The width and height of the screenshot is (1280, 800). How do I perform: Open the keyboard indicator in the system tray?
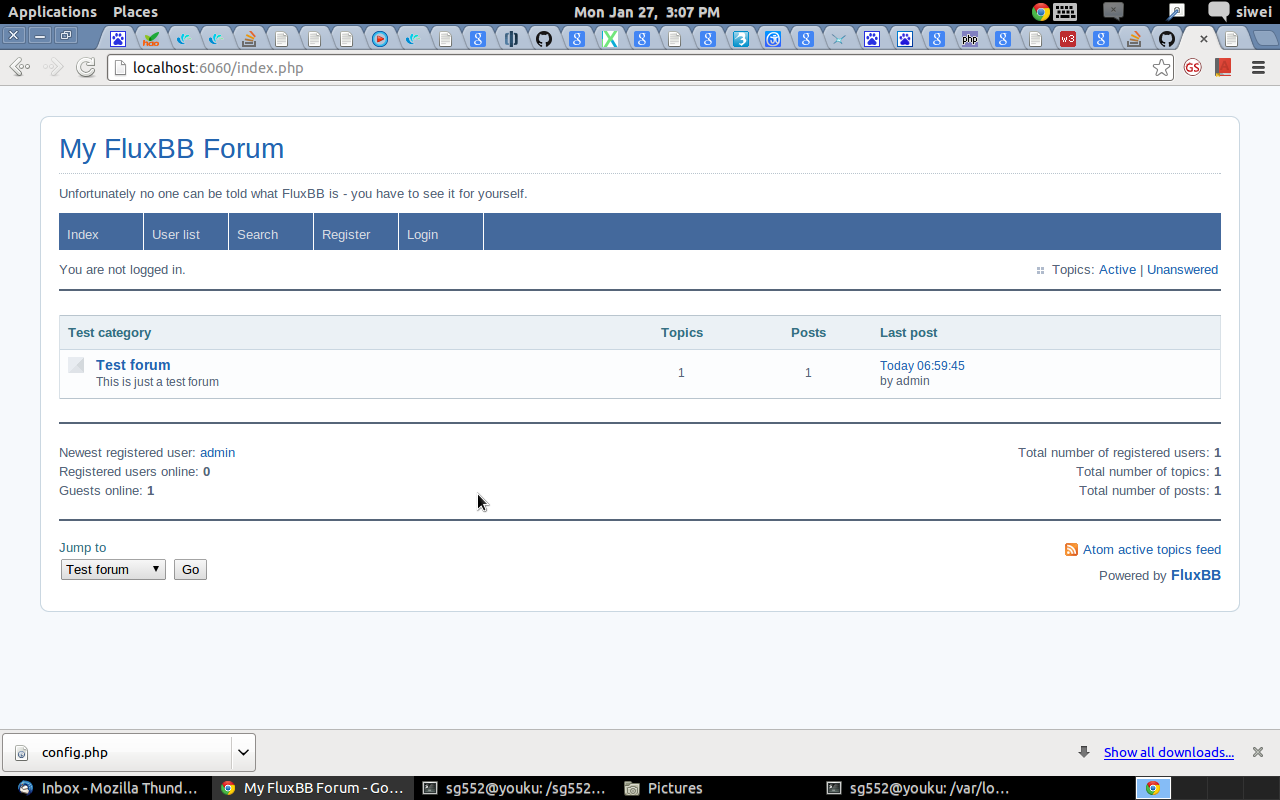1065,12
